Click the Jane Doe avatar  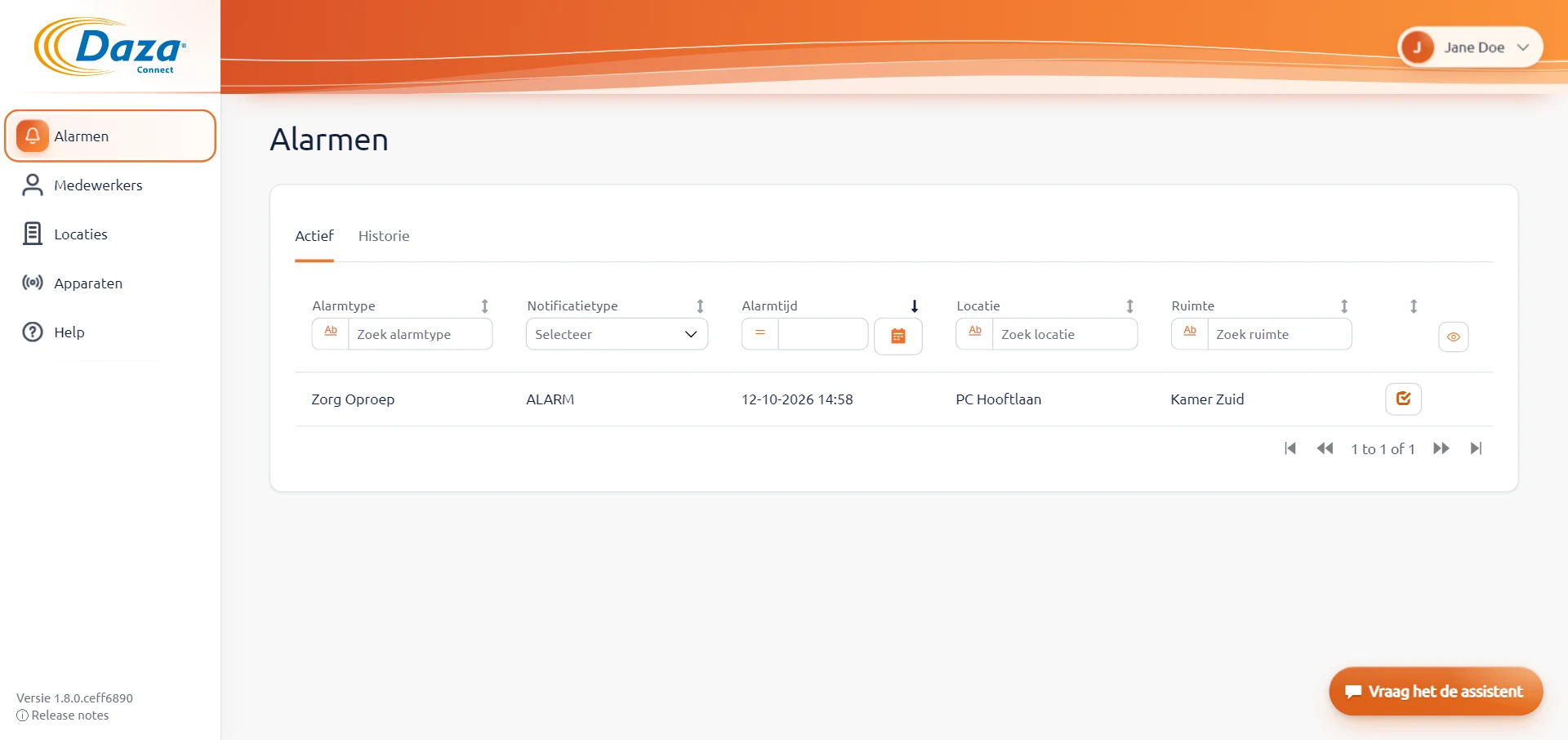[1418, 47]
